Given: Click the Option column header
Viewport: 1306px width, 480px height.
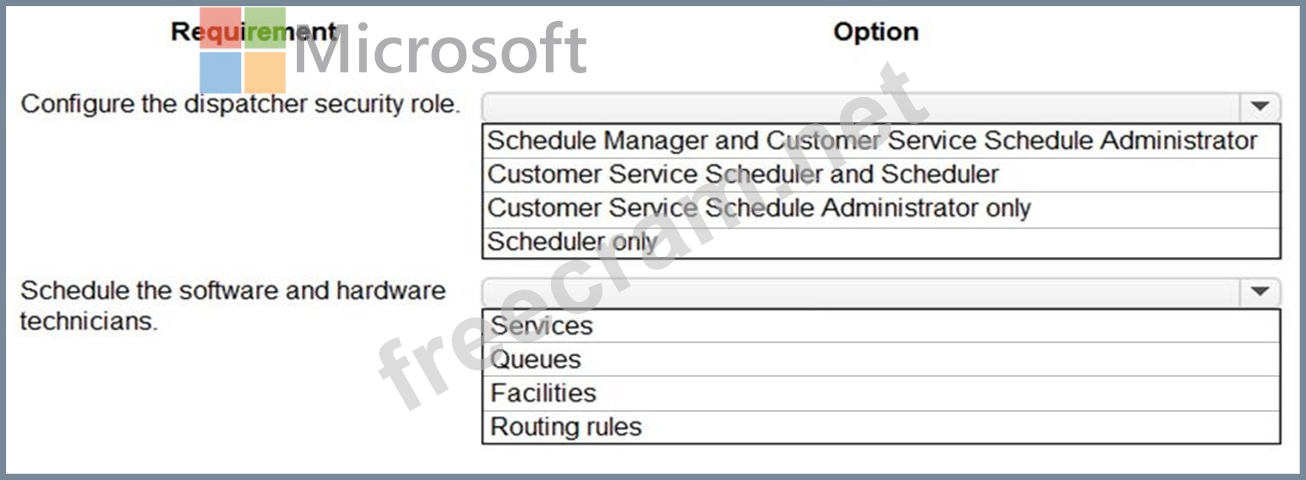Looking at the screenshot, I should pos(875,31).
